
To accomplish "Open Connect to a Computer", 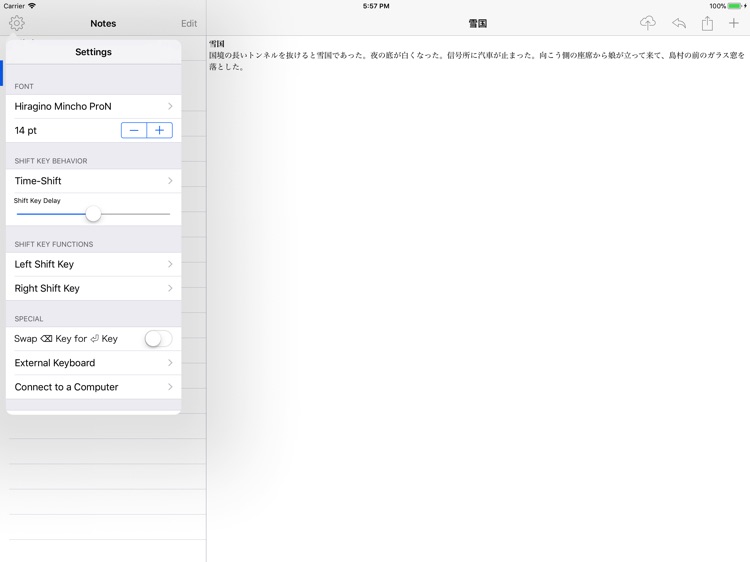I will click(x=93, y=387).
